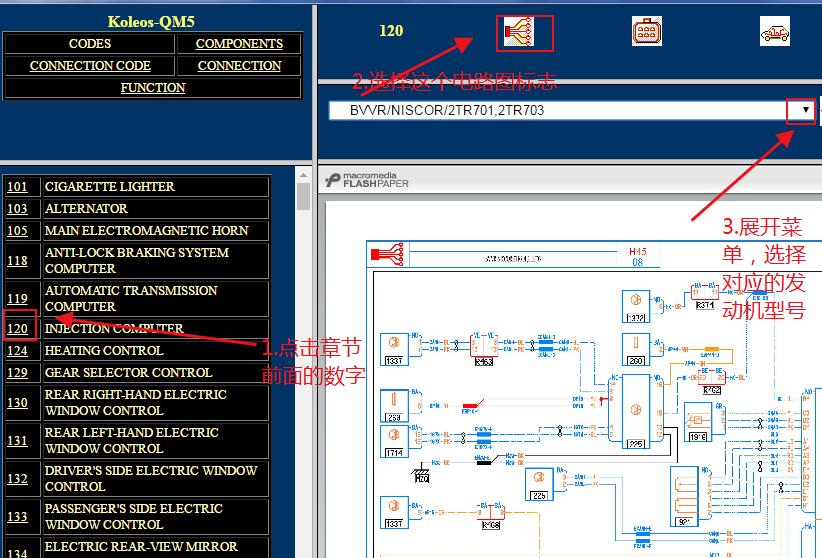Select AUTOMATIC TRANSMISSION COMPUTER text

pyautogui.click(x=131, y=298)
